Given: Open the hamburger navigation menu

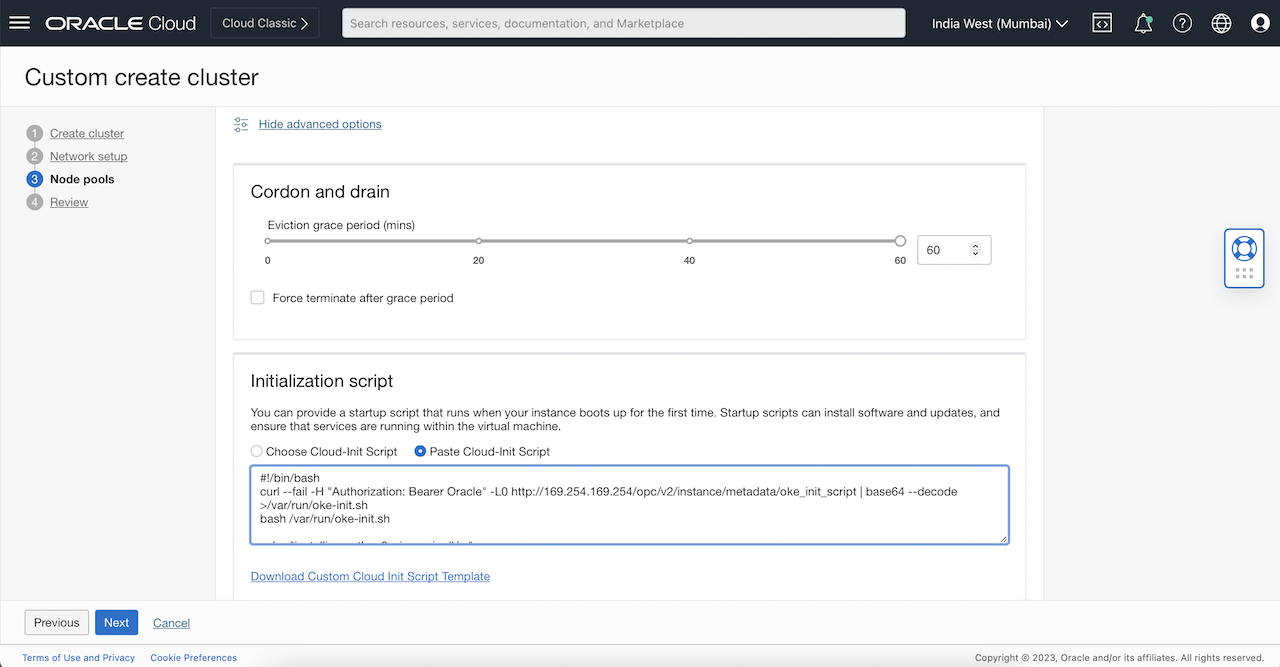Looking at the screenshot, I should click(x=19, y=23).
